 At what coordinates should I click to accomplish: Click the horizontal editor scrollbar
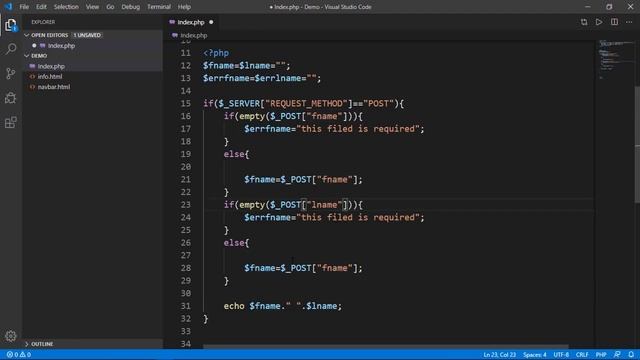tap(386, 346)
